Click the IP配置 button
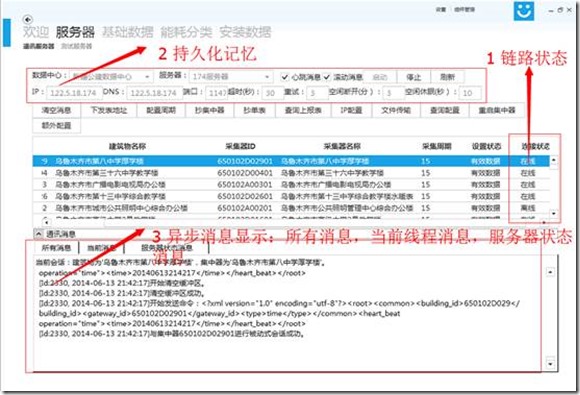Screen dimensions: 580x395 coord(351,110)
